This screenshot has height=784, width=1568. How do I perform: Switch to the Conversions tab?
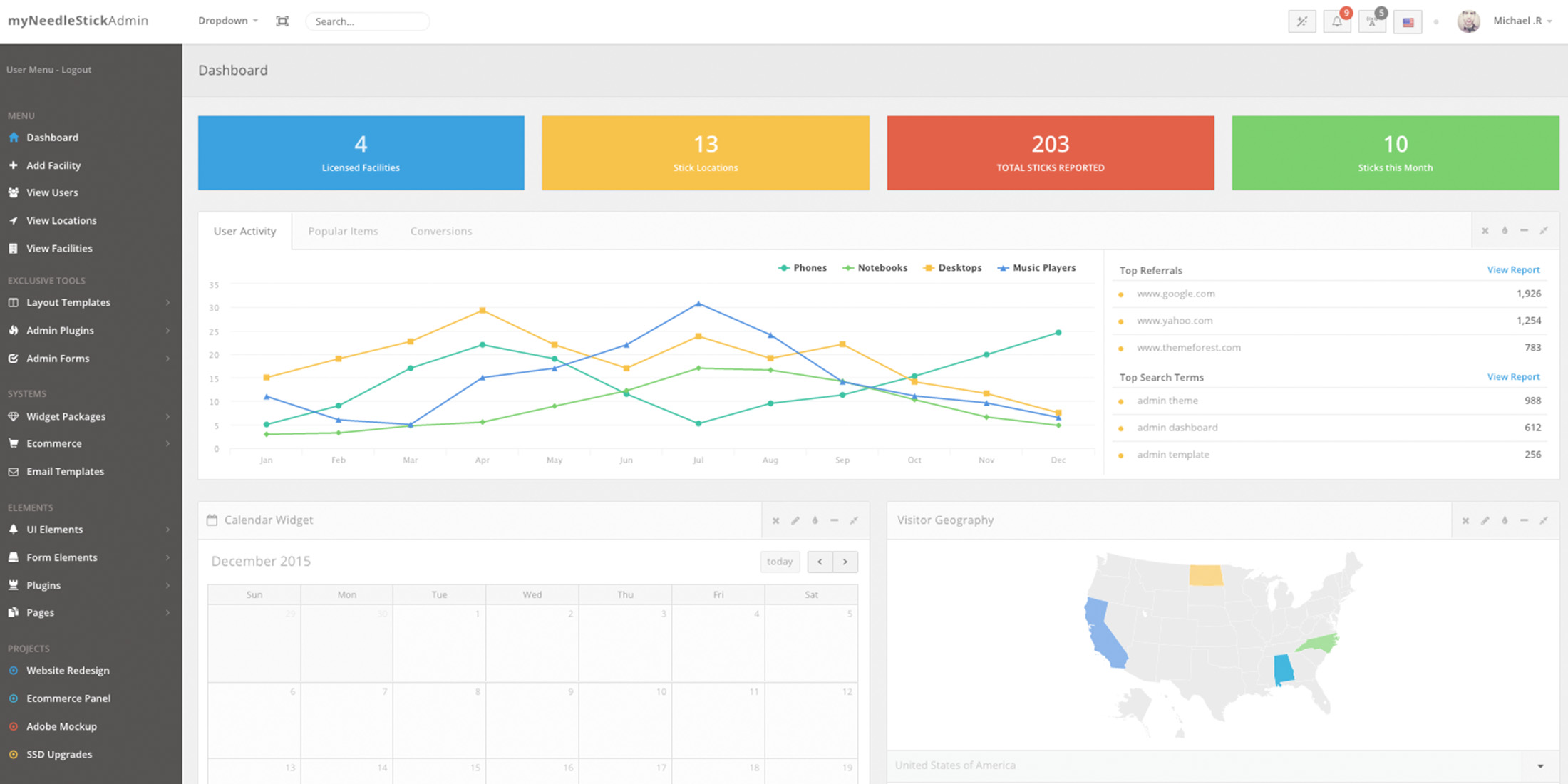[441, 231]
